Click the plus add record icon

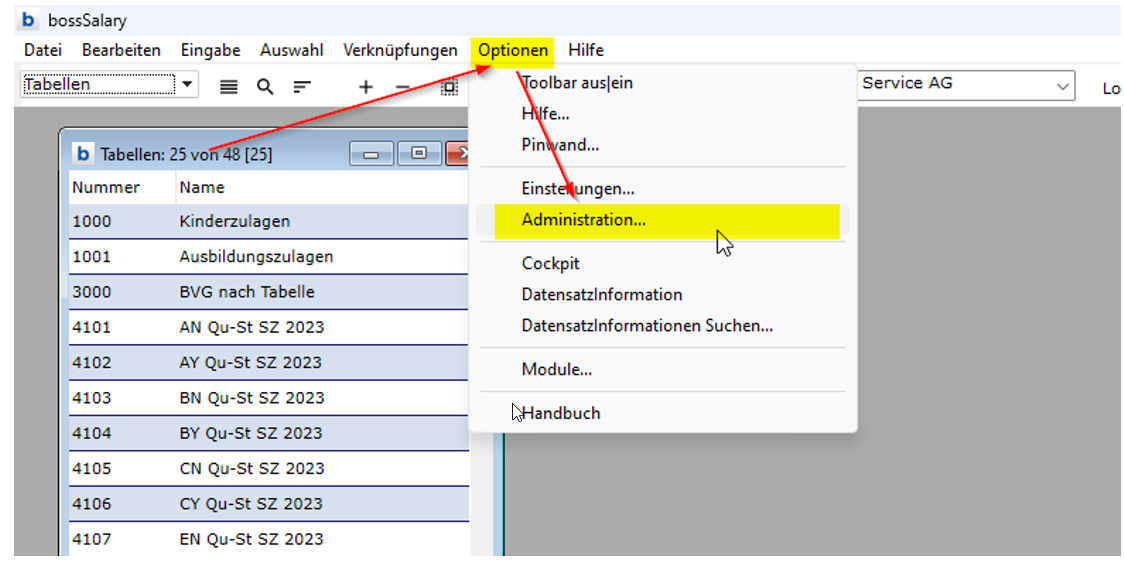(x=366, y=87)
